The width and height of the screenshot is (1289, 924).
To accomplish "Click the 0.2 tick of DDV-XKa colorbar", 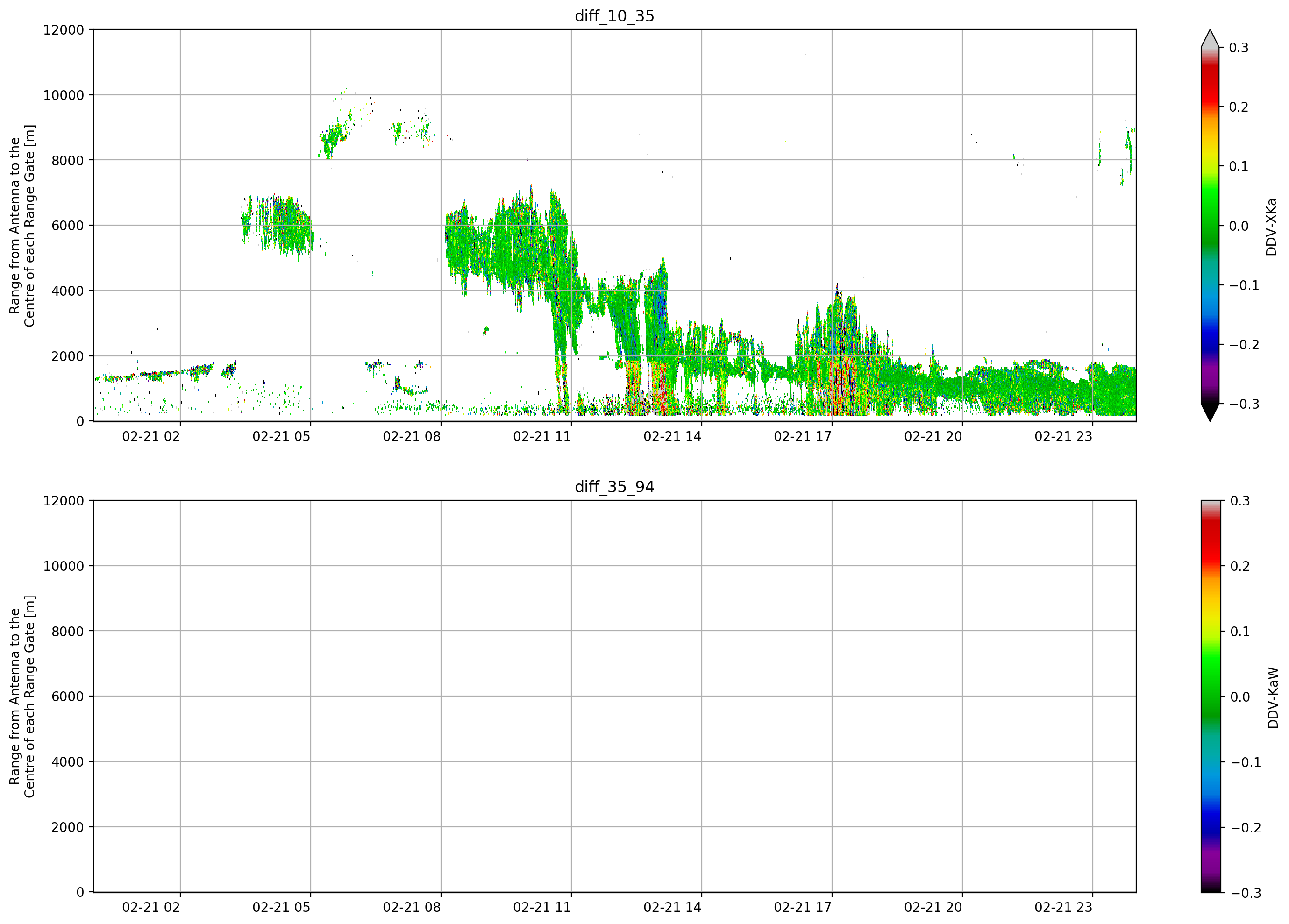I will (1239, 107).
